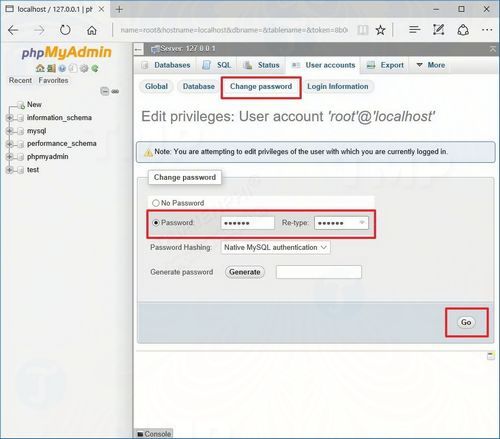Click the Re-type password input field
The width and height of the screenshot is (500, 439).
click(341, 223)
